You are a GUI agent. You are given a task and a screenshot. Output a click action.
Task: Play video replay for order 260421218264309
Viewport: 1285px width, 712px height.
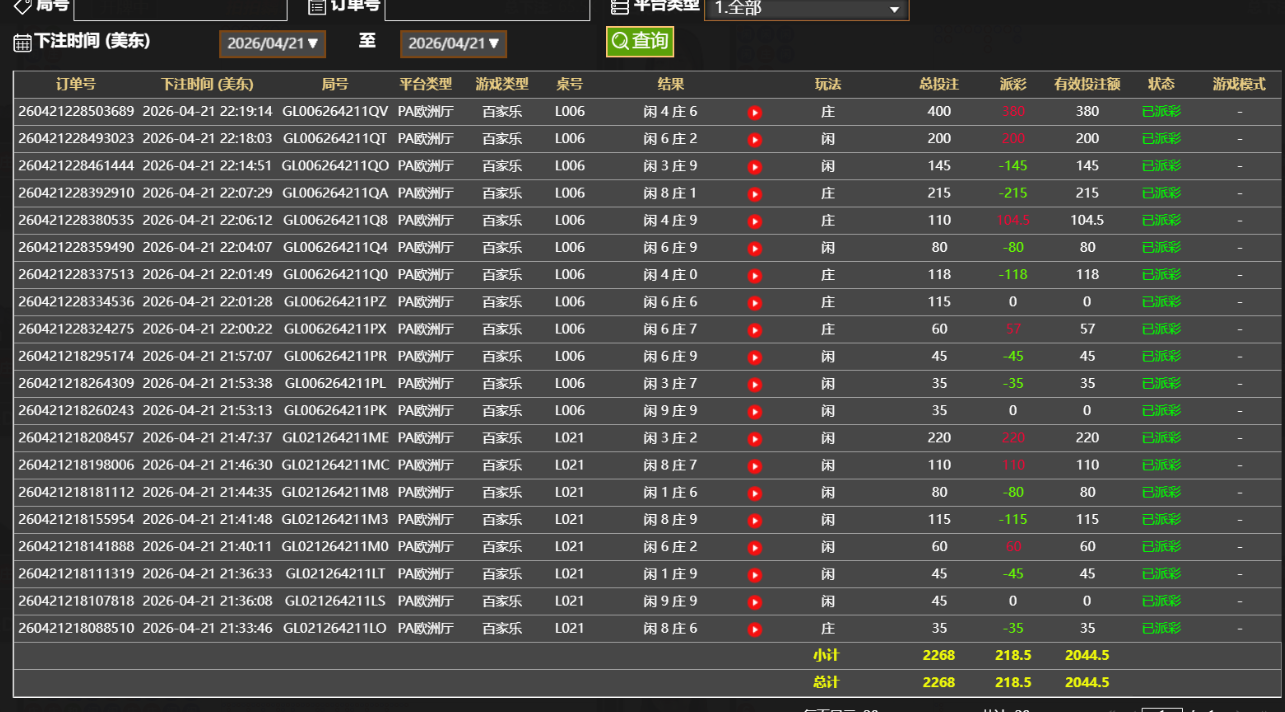coord(755,384)
